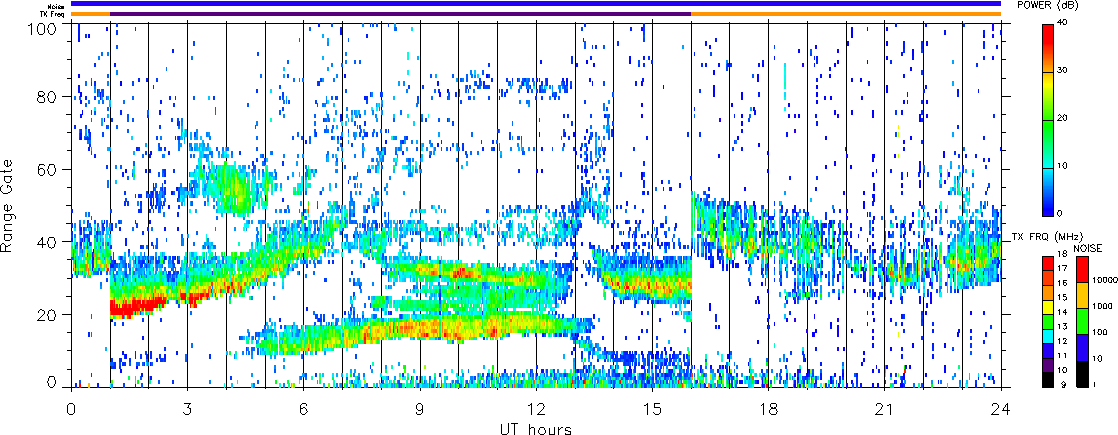Click x-axis tick label '9'
1118x435 pixels.
(x=420, y=410)
